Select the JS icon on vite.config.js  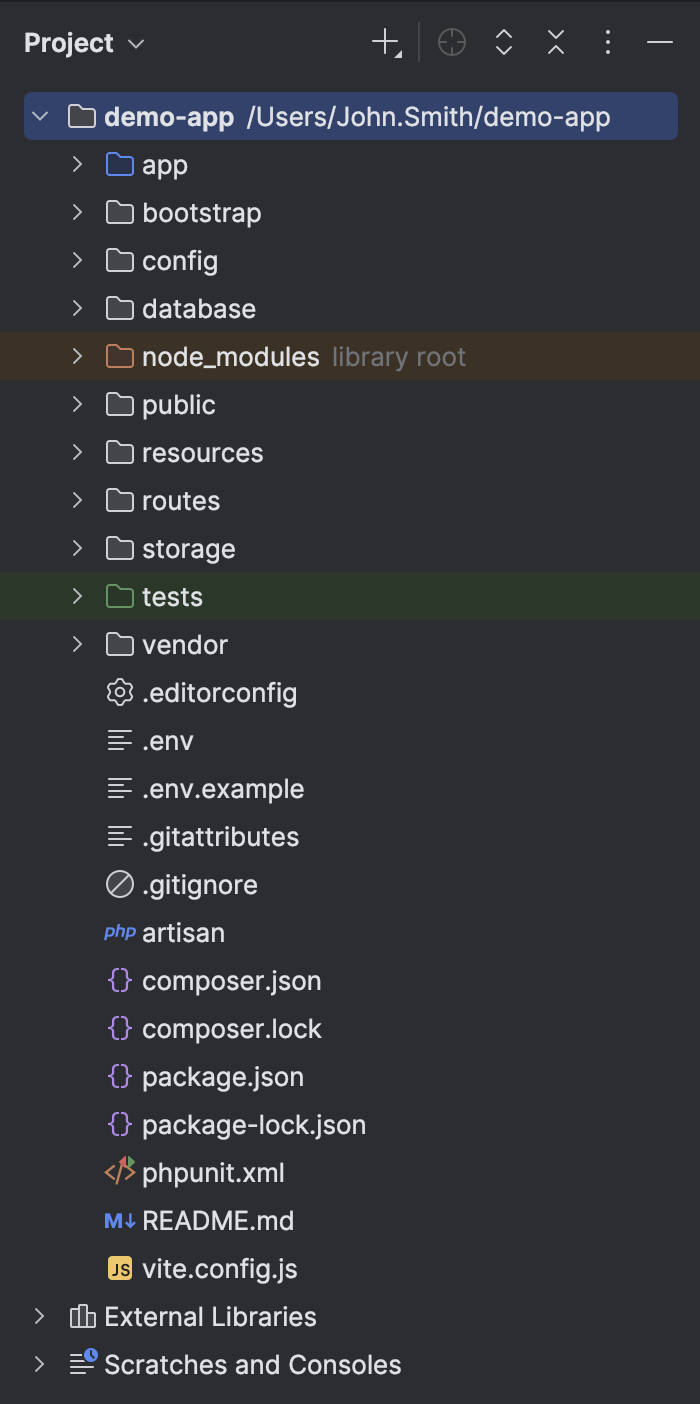pos(119,1268)
